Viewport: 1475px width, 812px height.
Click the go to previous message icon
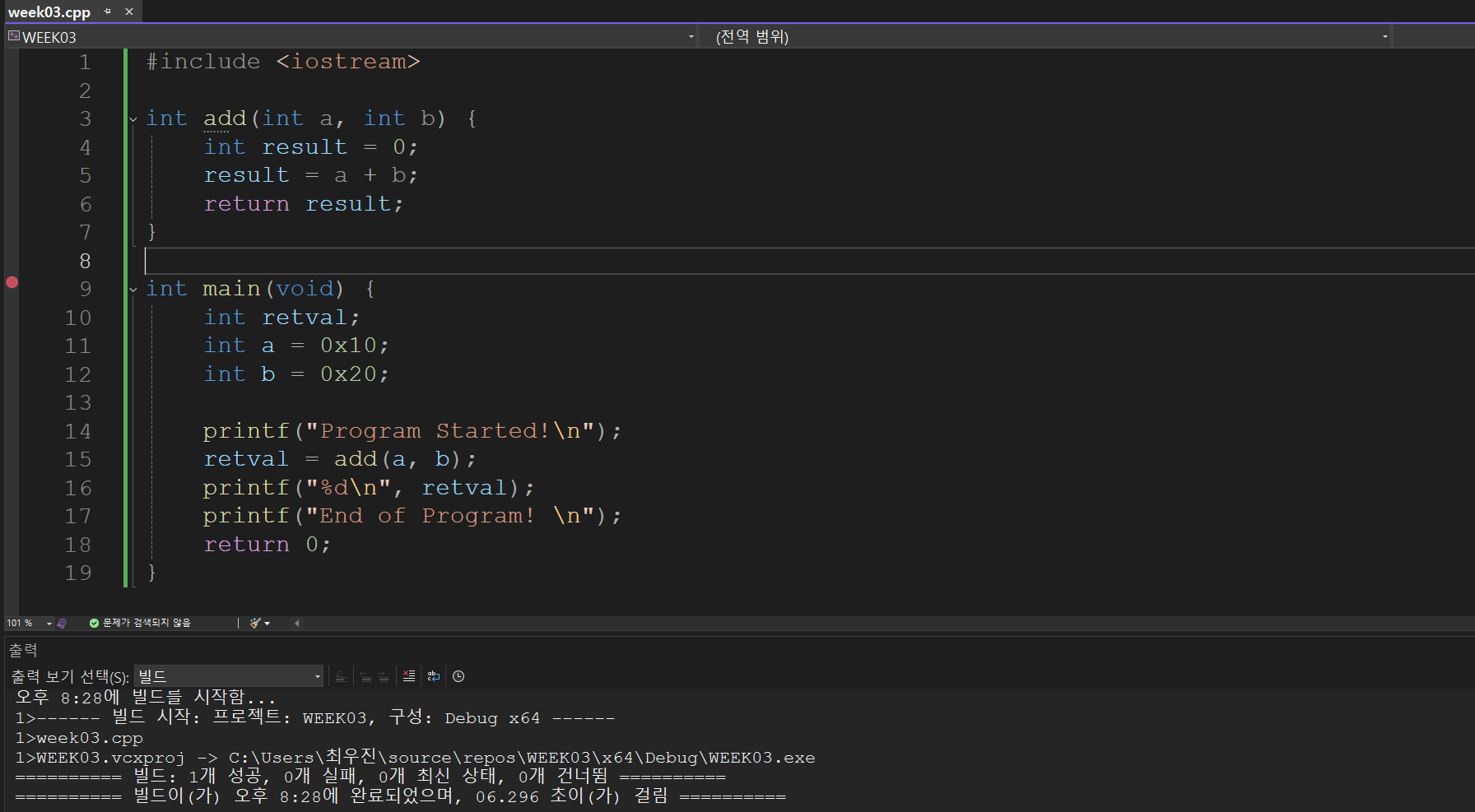pyautogui.click(x=365, y=676)
